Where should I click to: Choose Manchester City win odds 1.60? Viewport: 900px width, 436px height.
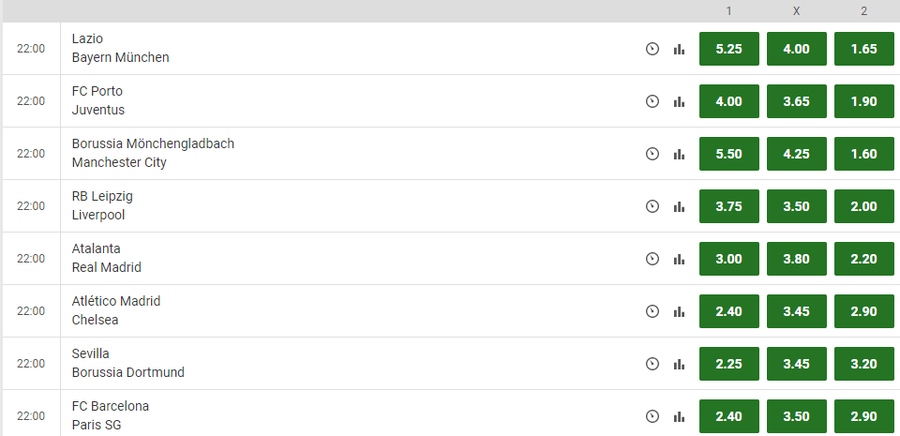tap(864, 154)
